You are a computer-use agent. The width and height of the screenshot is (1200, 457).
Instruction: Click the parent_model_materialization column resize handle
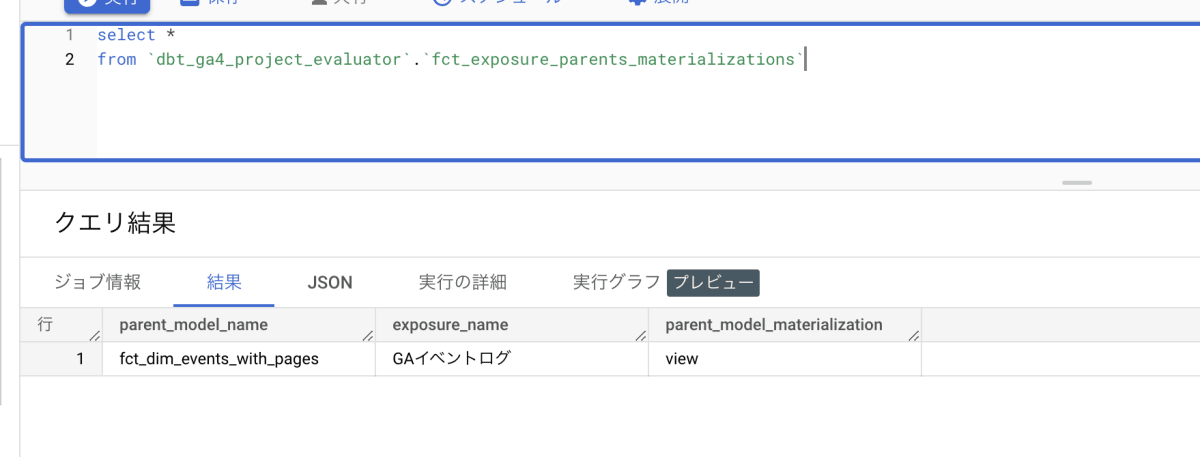pos(914,336)
